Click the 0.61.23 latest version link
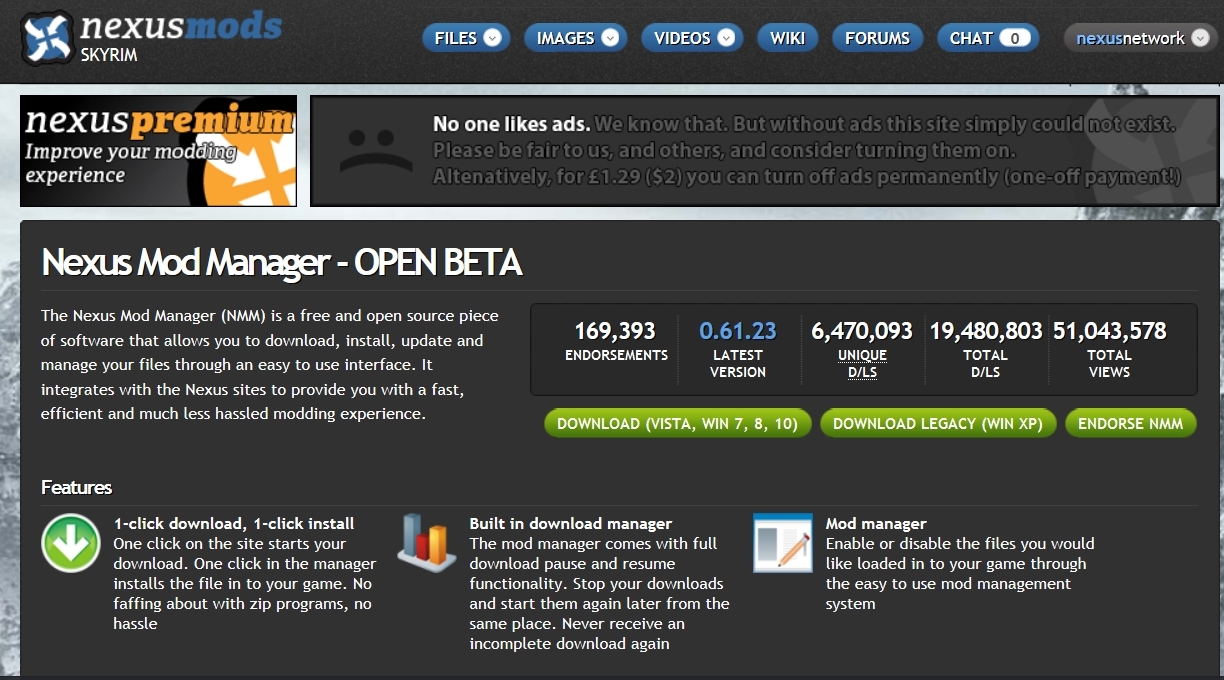This screenshot has width=1224, height=680. 738,330
